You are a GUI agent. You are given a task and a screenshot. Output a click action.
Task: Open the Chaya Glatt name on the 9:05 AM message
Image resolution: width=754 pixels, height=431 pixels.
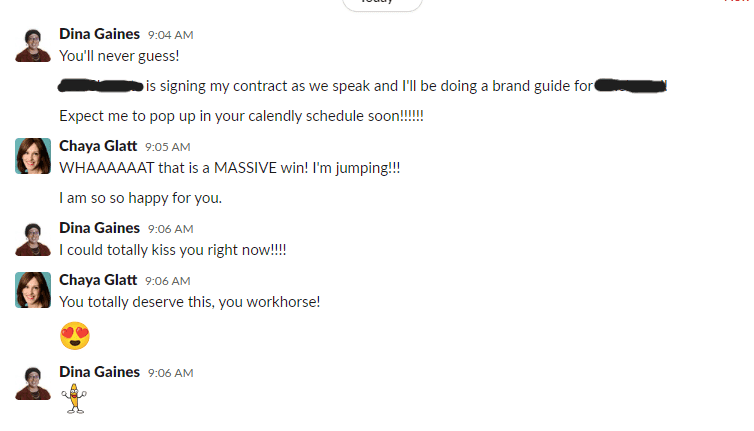point(98,145)
